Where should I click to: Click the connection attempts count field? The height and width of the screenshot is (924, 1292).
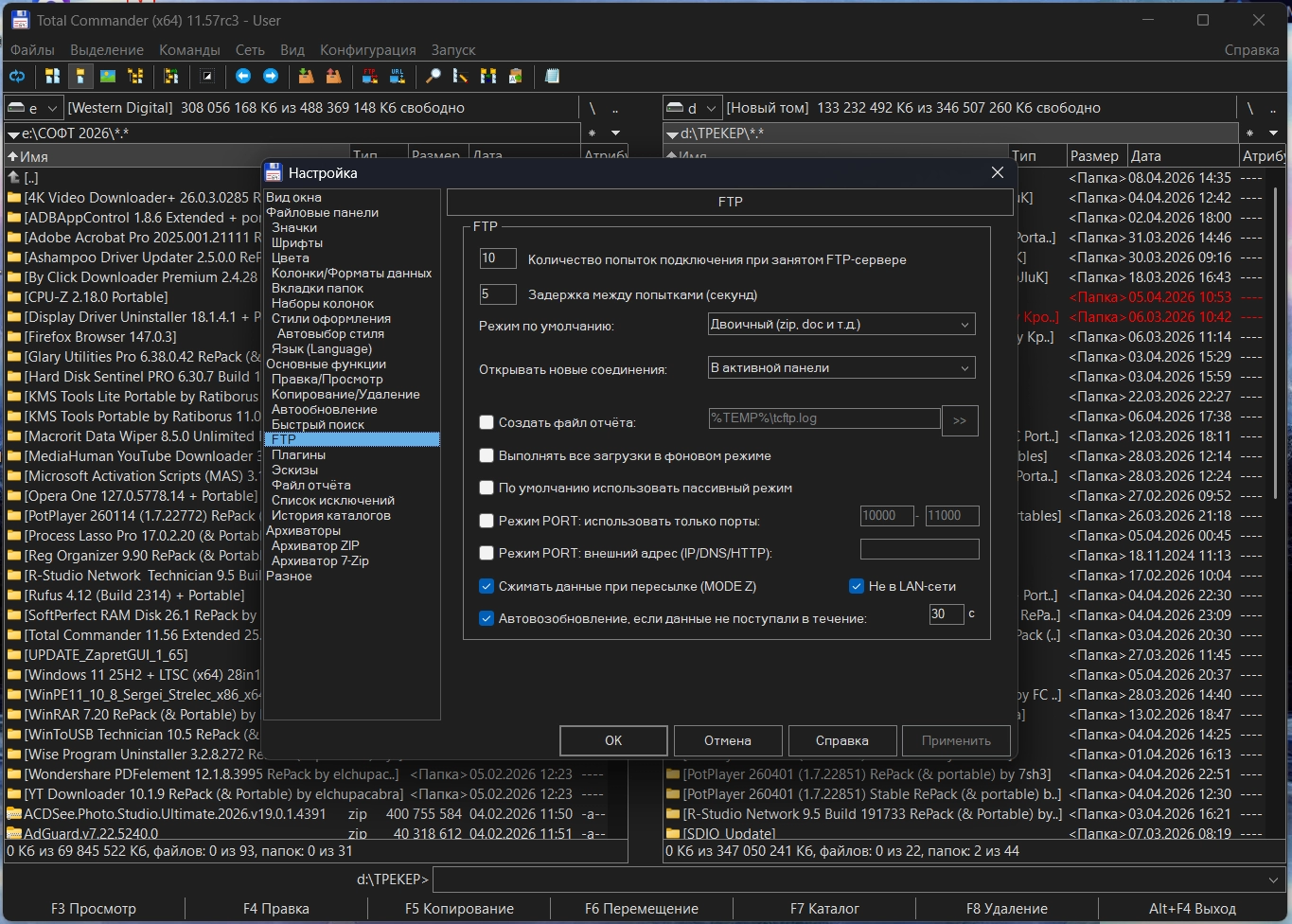(x=497, y=258)
